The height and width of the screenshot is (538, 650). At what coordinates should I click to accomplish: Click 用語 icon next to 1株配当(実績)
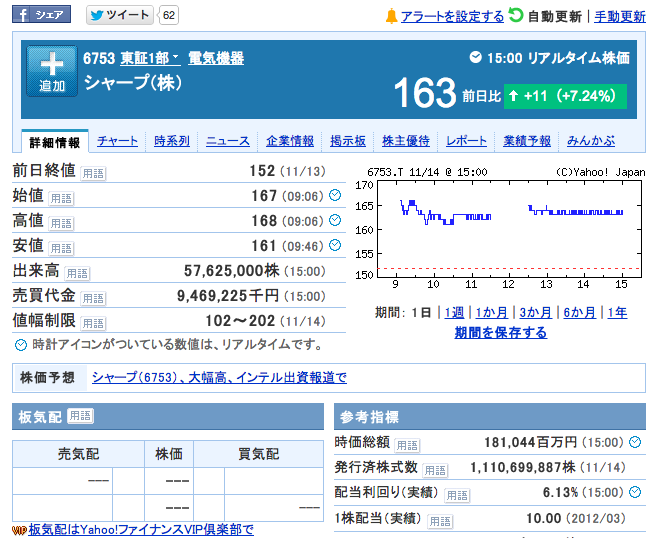[x=440, y=521]
